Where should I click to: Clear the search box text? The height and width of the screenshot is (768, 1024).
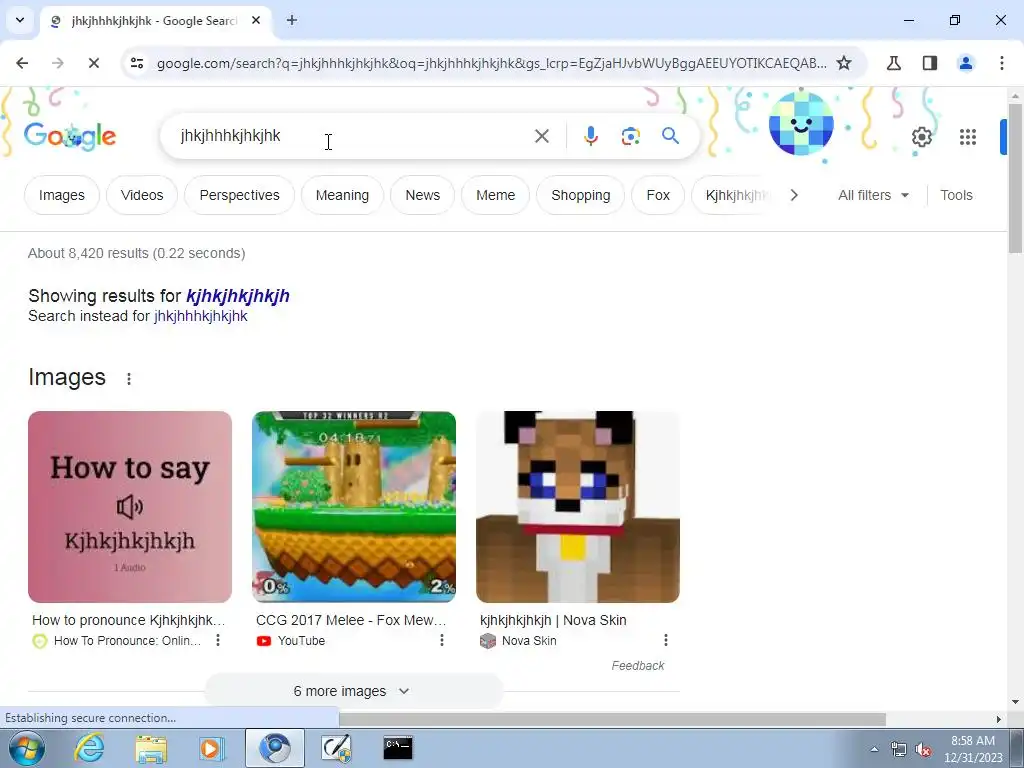[x=541, y=136]
